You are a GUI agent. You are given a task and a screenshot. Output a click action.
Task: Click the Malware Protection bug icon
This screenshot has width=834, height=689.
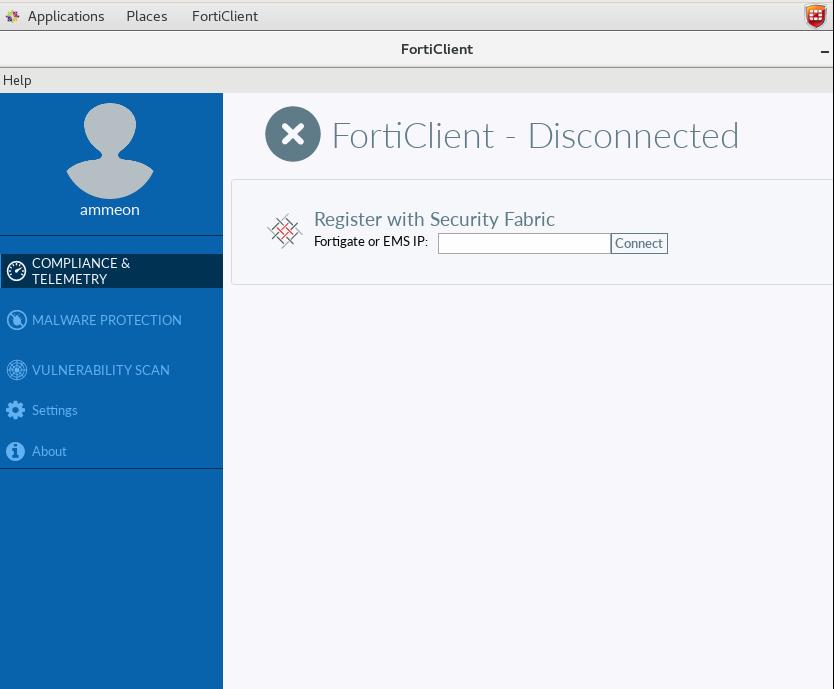(x=16, y=320)
